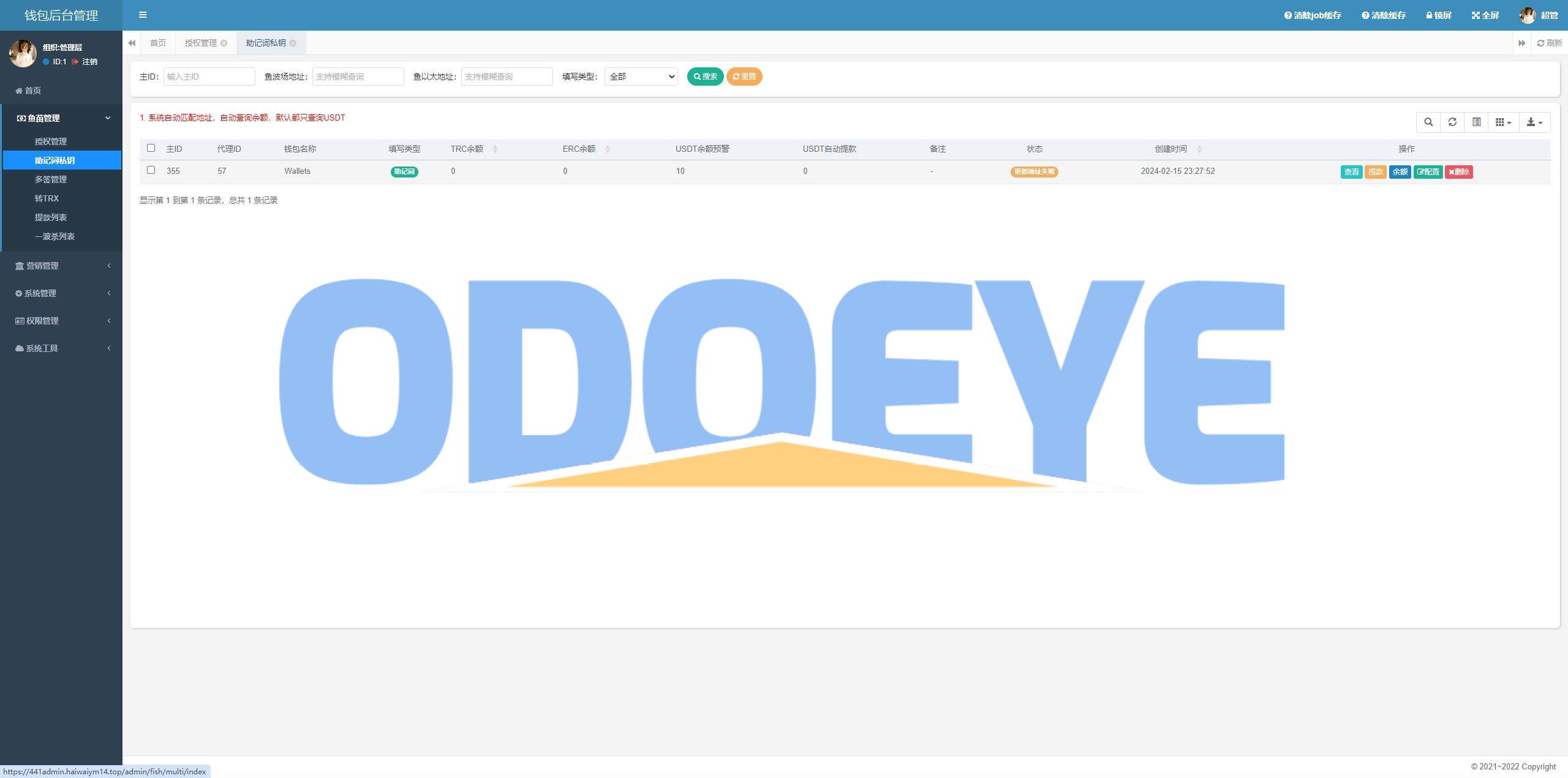Click the green 搜索 button
Screen dimensions: 1568x778
[705, 77]
